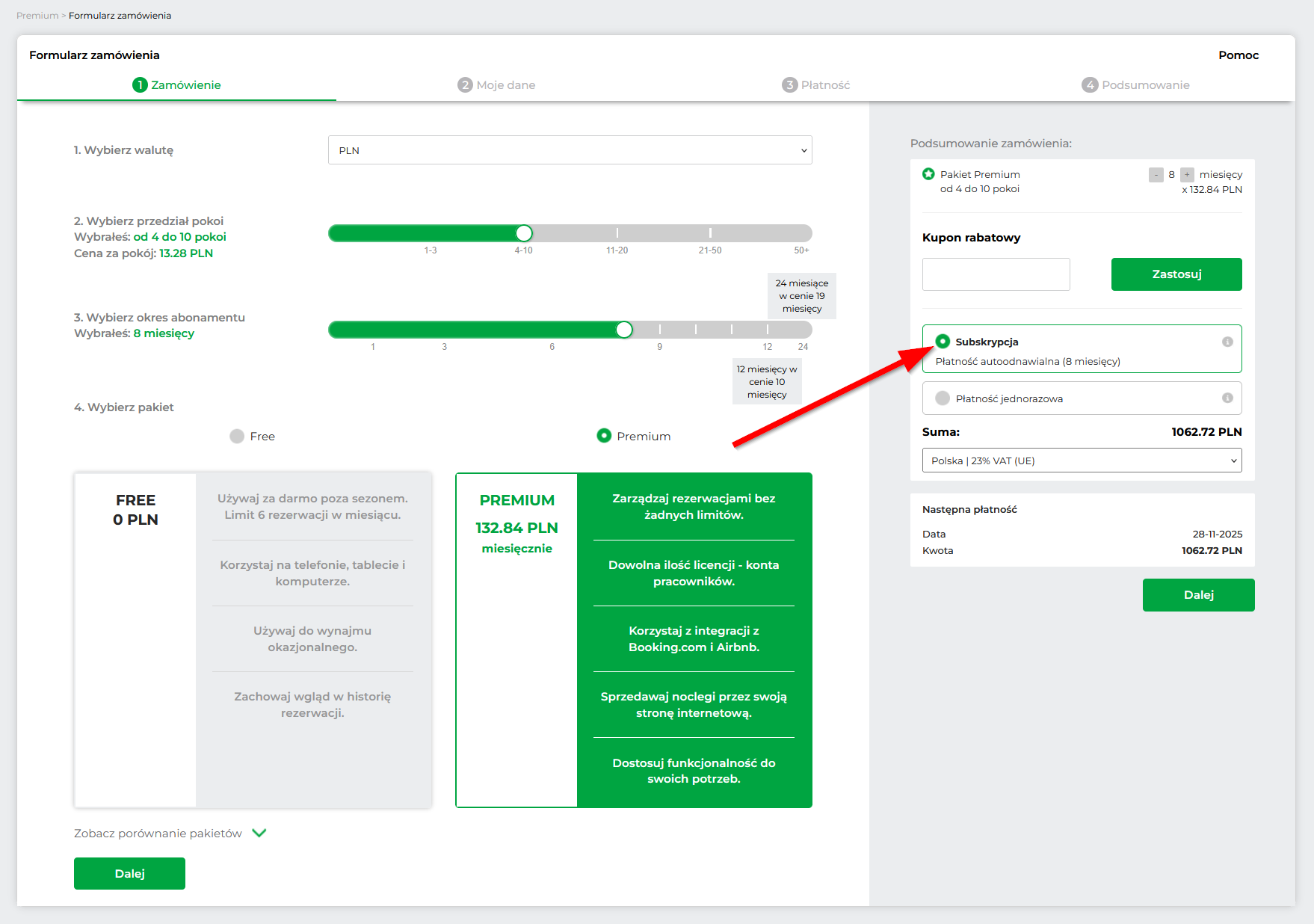This screenshot has width=1314, height=924.
Task: Click the total amount '1062.72 PLN' beside Suma
Action: coord(1206,432)
